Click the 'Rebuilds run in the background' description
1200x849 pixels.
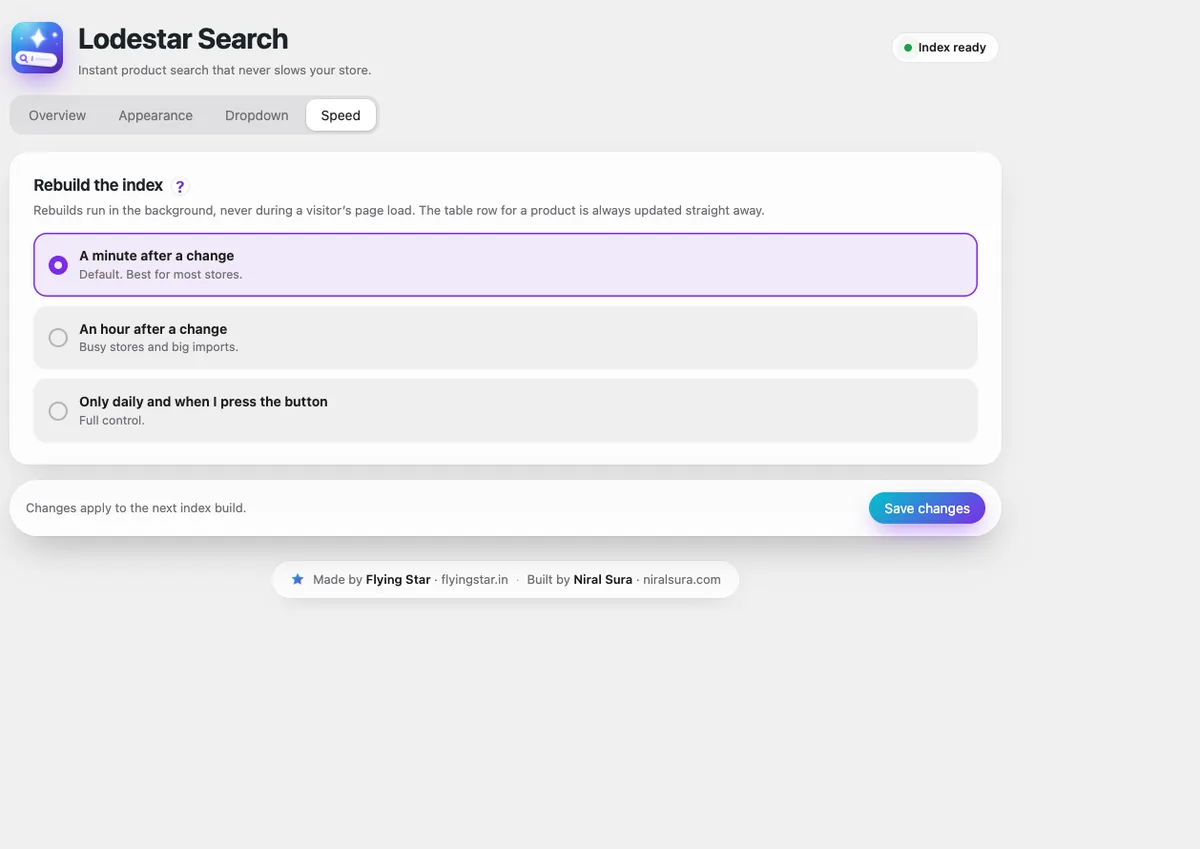[x=399, y=211]
